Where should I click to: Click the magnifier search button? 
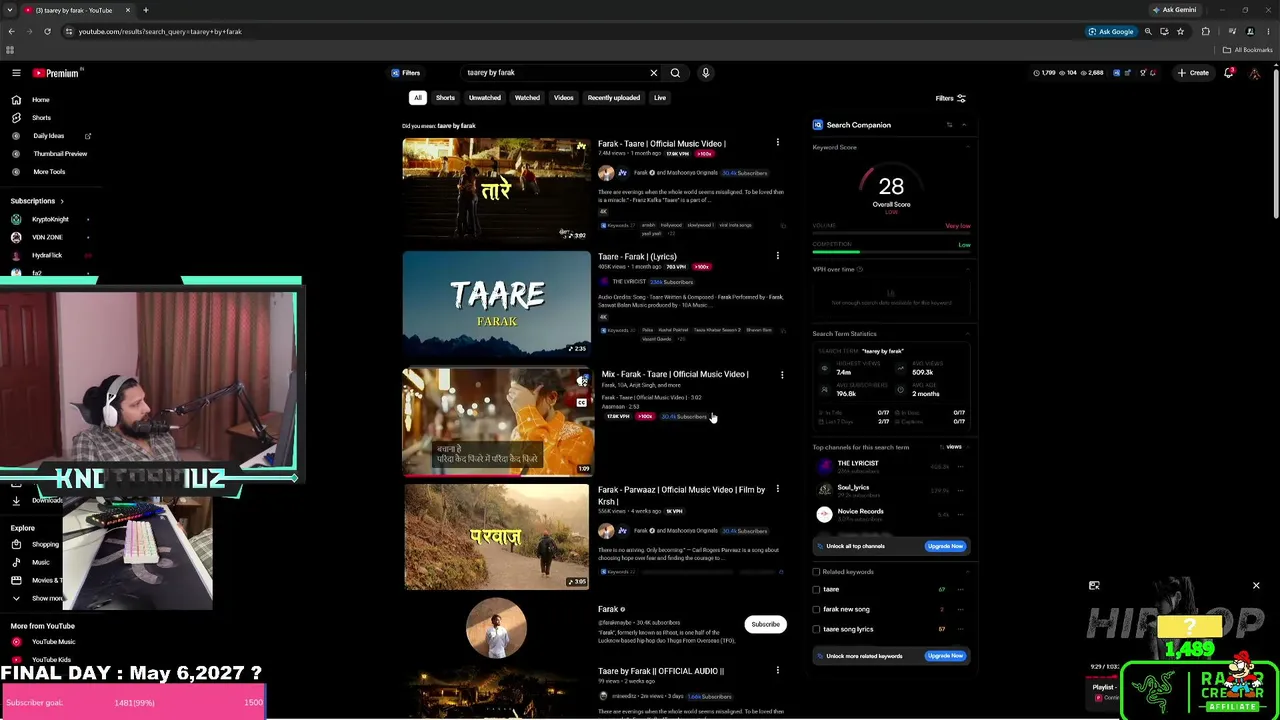[x=675, y=73]
